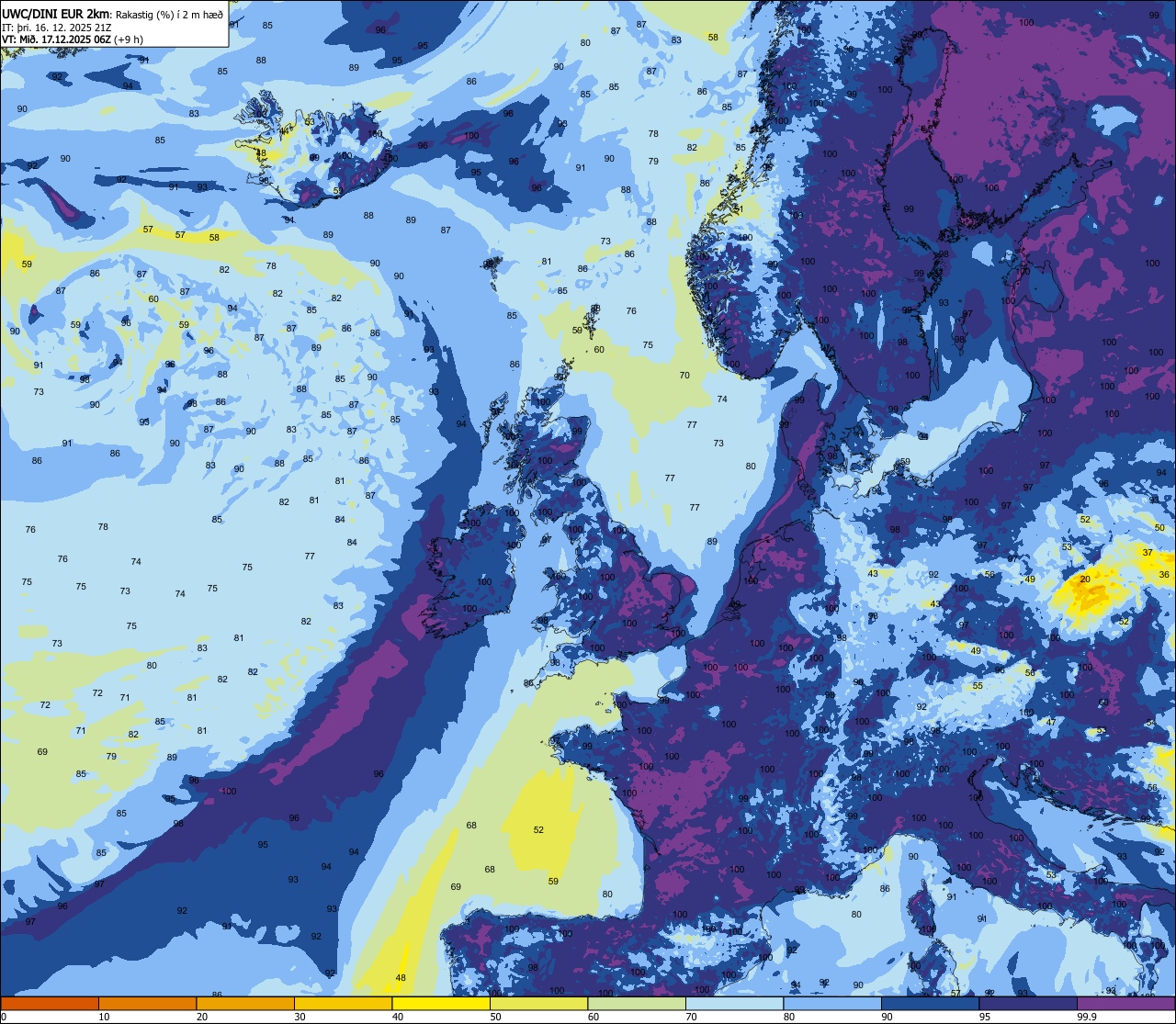Viewport: 1176px width, 1024px height.
Task: Click the "20" humidity value in the orange dry patch
Action: pyautogui.click(x=1085, y=580)
